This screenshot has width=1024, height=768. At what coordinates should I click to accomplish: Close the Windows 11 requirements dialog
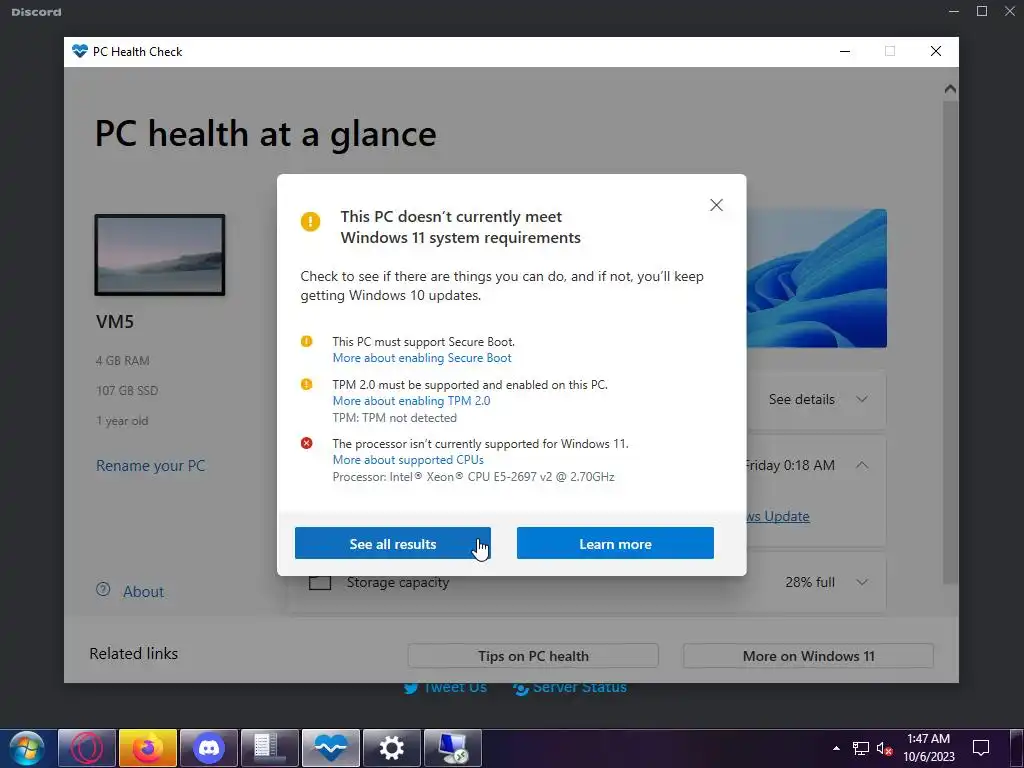click(716, 205)
